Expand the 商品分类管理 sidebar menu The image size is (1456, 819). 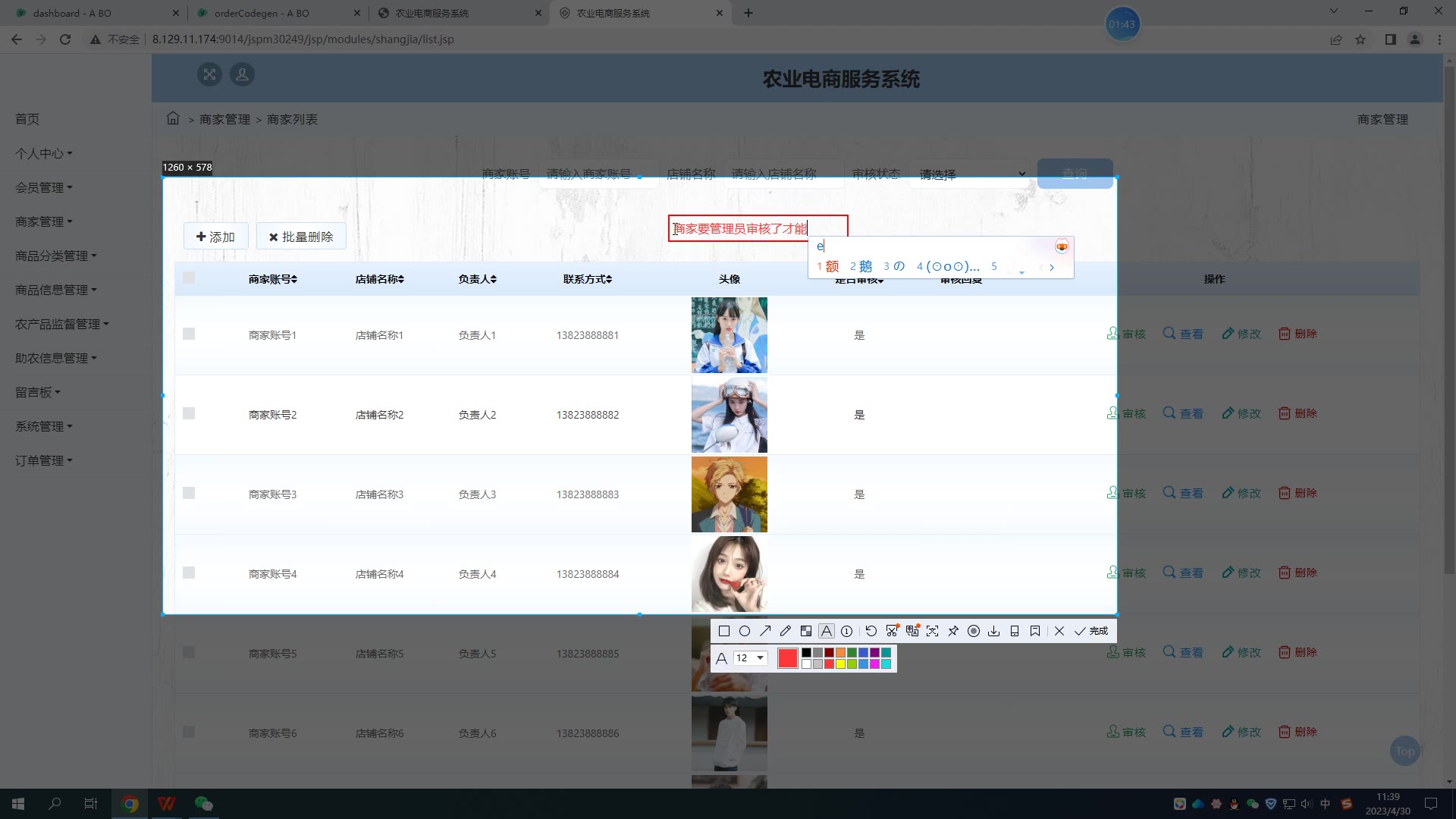click(56, 256)
